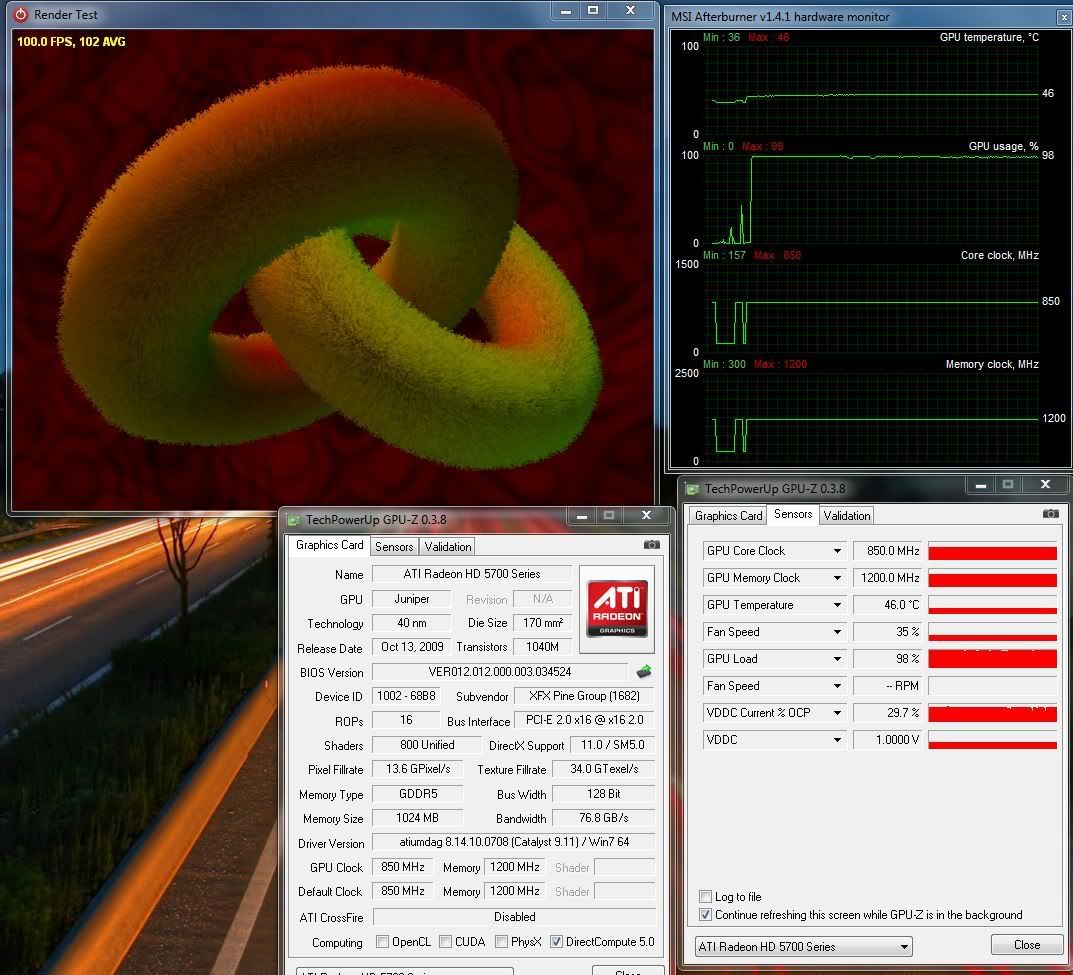This screenshot has height=975, width=1073.
Task: Click the Bandwidth 76.8 GB/s value
Action: [603, 818]
